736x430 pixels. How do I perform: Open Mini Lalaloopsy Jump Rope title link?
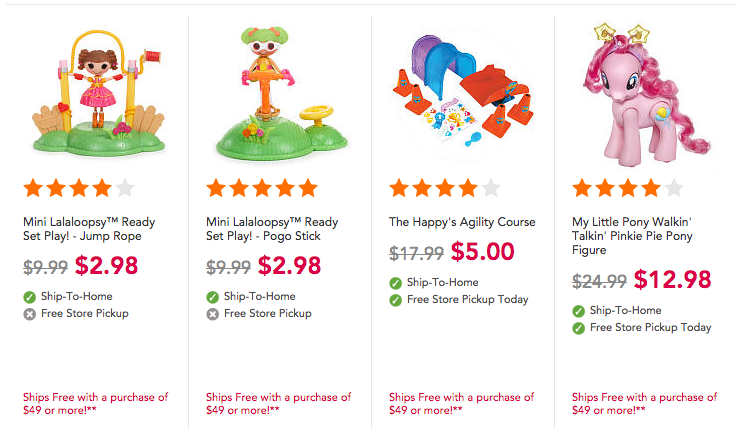click(89, 229)
